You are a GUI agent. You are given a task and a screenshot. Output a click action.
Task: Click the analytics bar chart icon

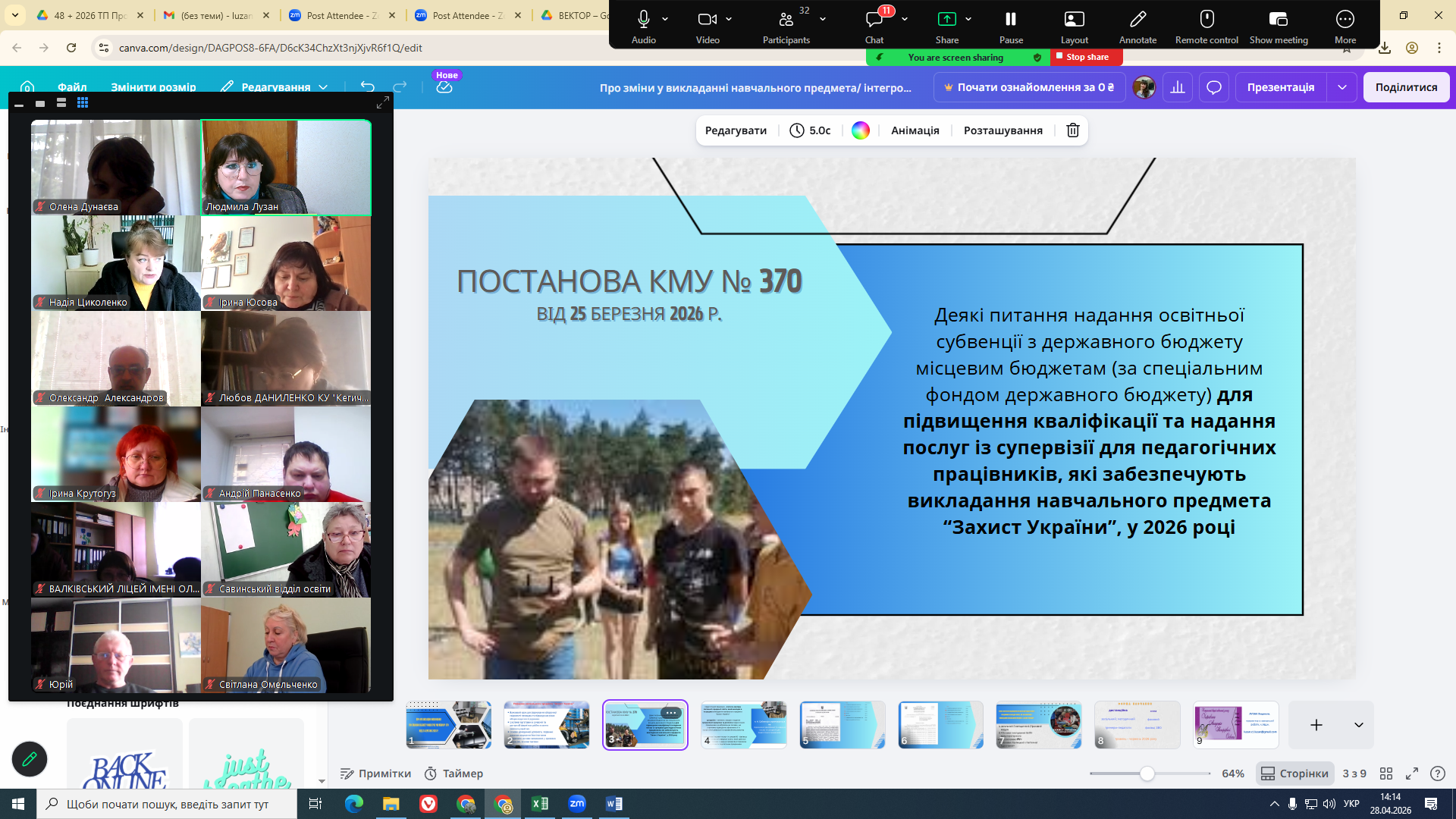[1178, 87]
